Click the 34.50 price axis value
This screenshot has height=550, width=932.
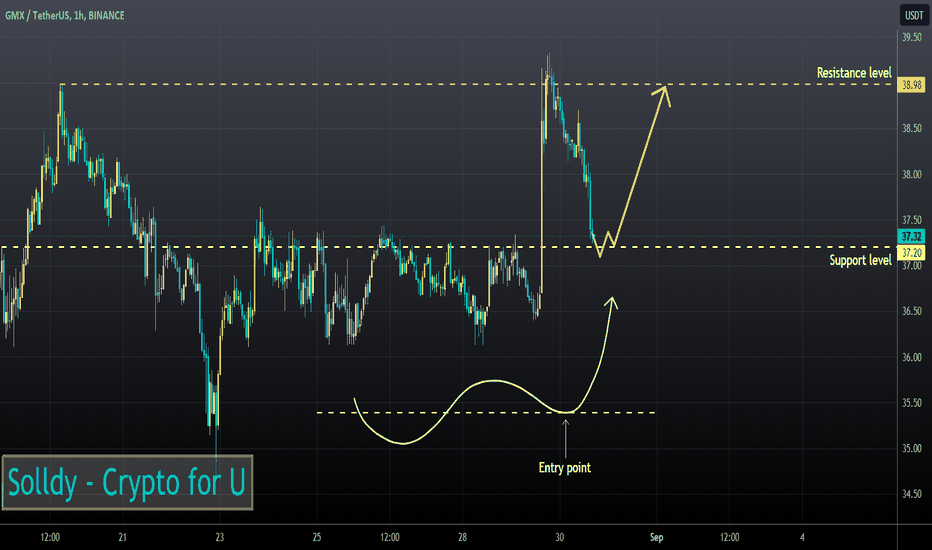[911, 494]
